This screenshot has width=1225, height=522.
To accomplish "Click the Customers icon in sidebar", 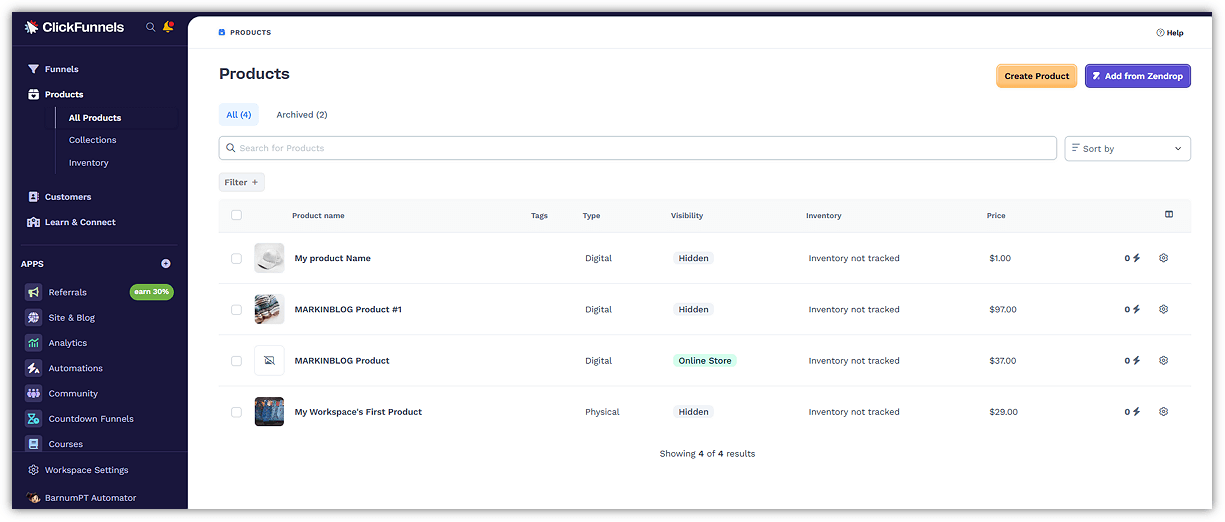I will click(34, 197).
